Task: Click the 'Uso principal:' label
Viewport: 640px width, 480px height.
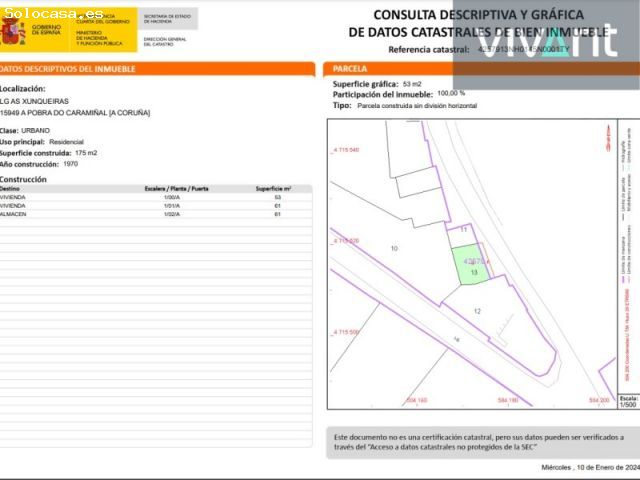Action: [22, 142]
